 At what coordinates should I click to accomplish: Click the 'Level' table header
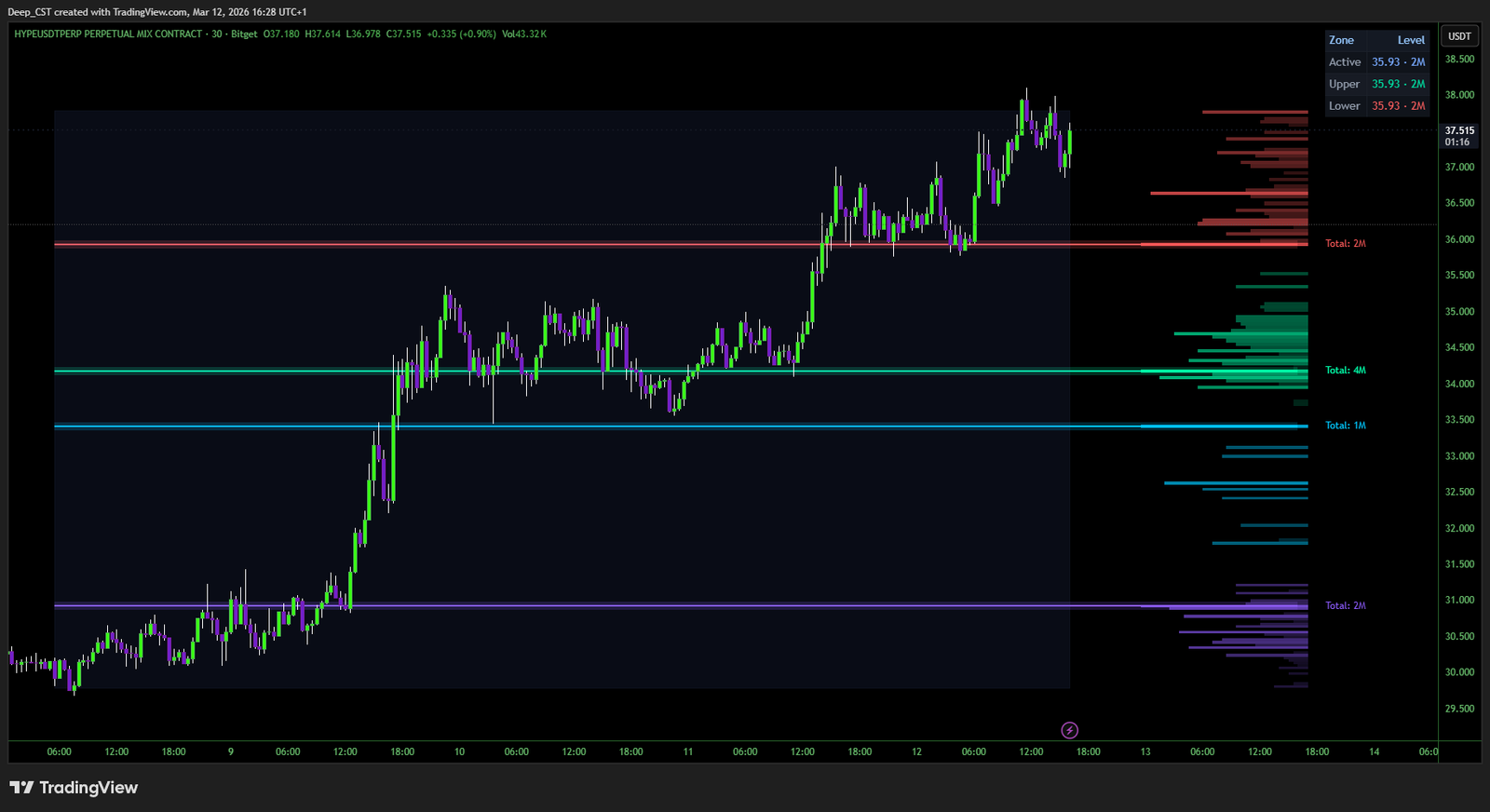coord(1411,40)
